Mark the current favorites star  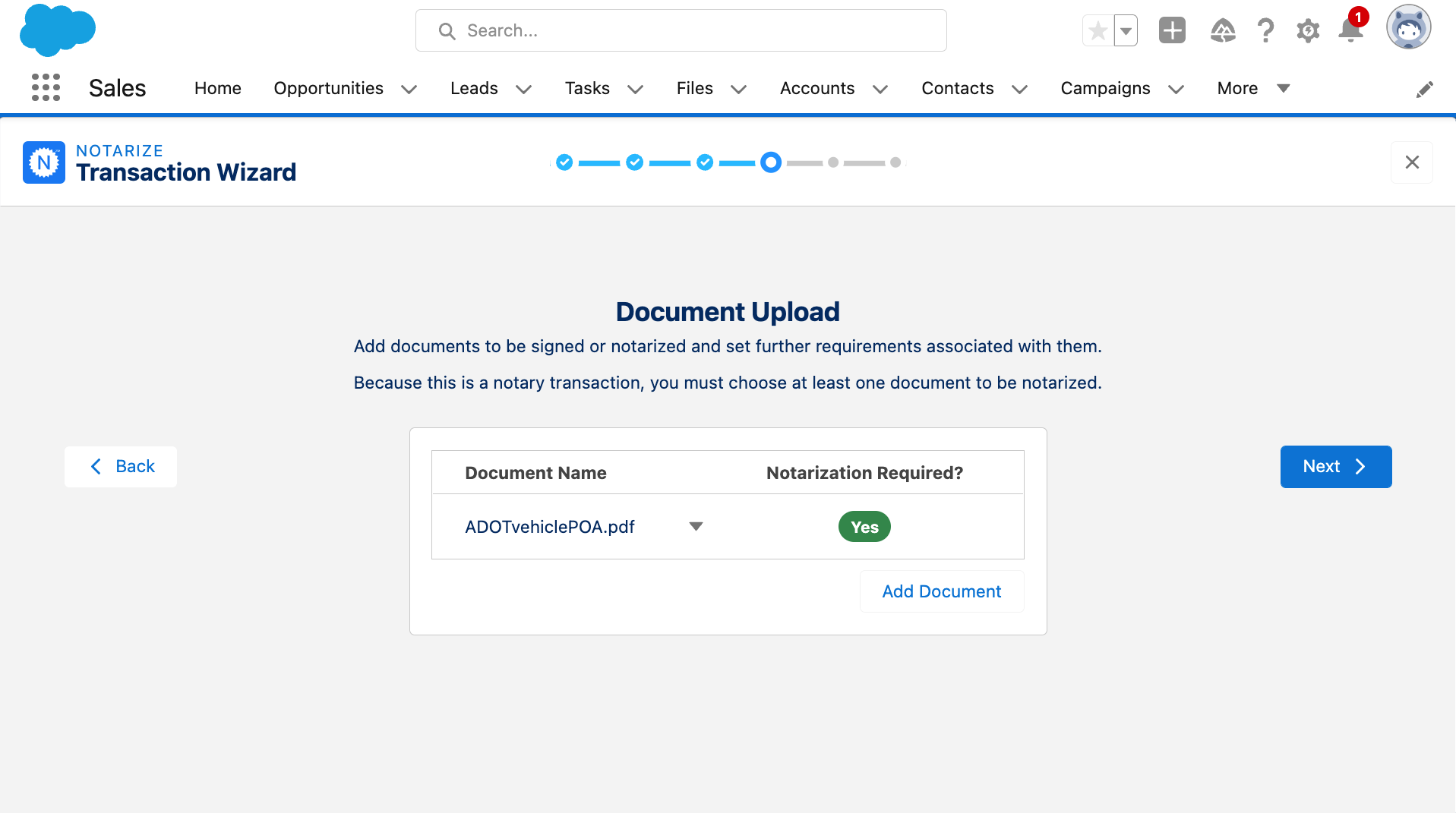coord(1098,30)
